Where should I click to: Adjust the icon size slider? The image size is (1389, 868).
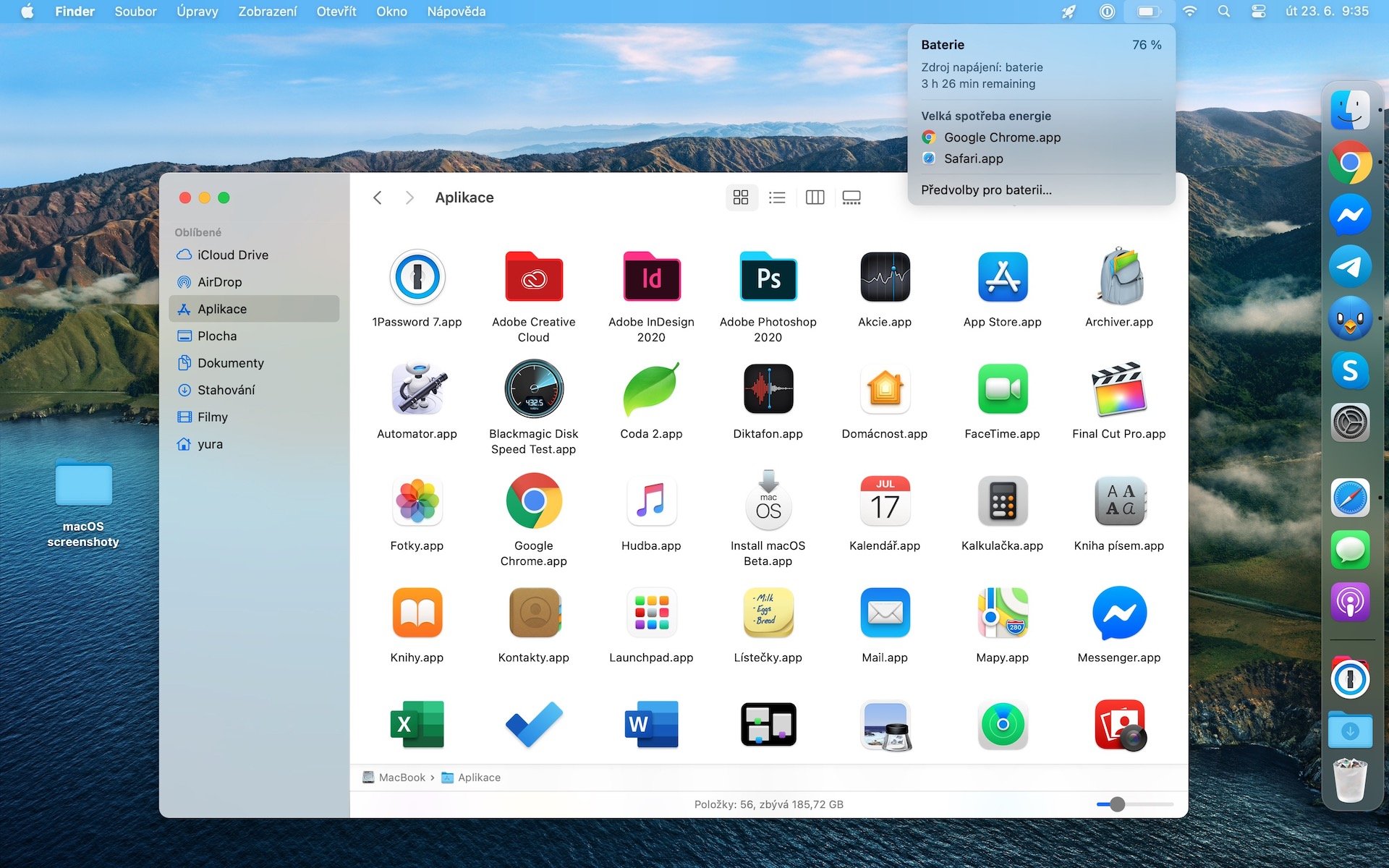(1118, 804)
